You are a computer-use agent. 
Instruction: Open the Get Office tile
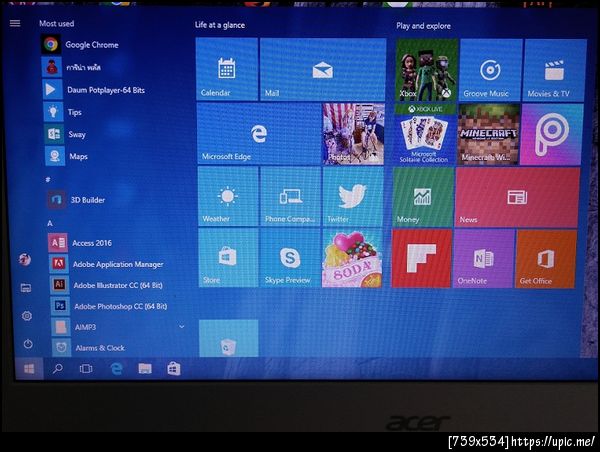coord(546,259)
